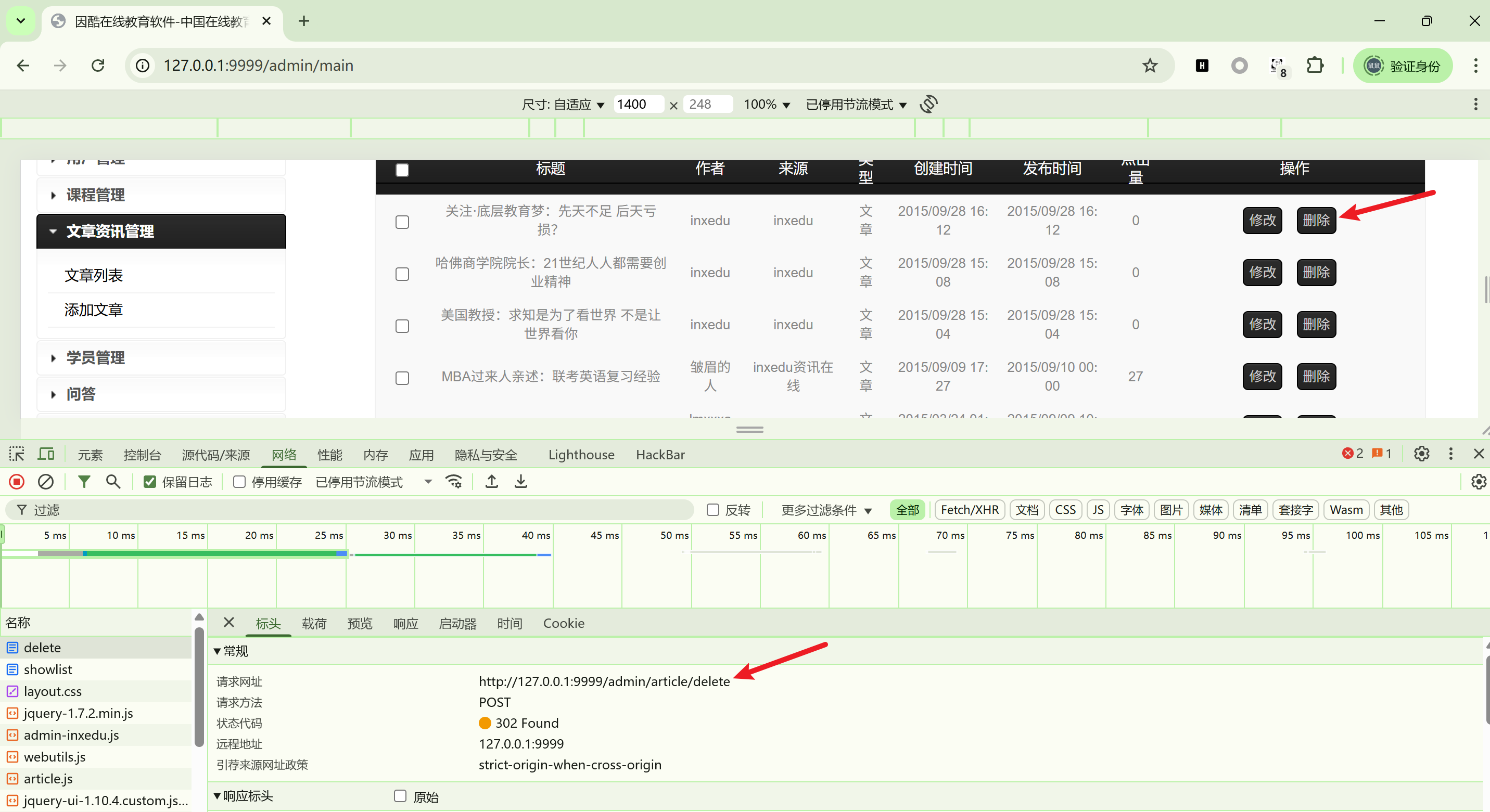Open the network search magnifier

pyautogui.click(x=113, y=481)
